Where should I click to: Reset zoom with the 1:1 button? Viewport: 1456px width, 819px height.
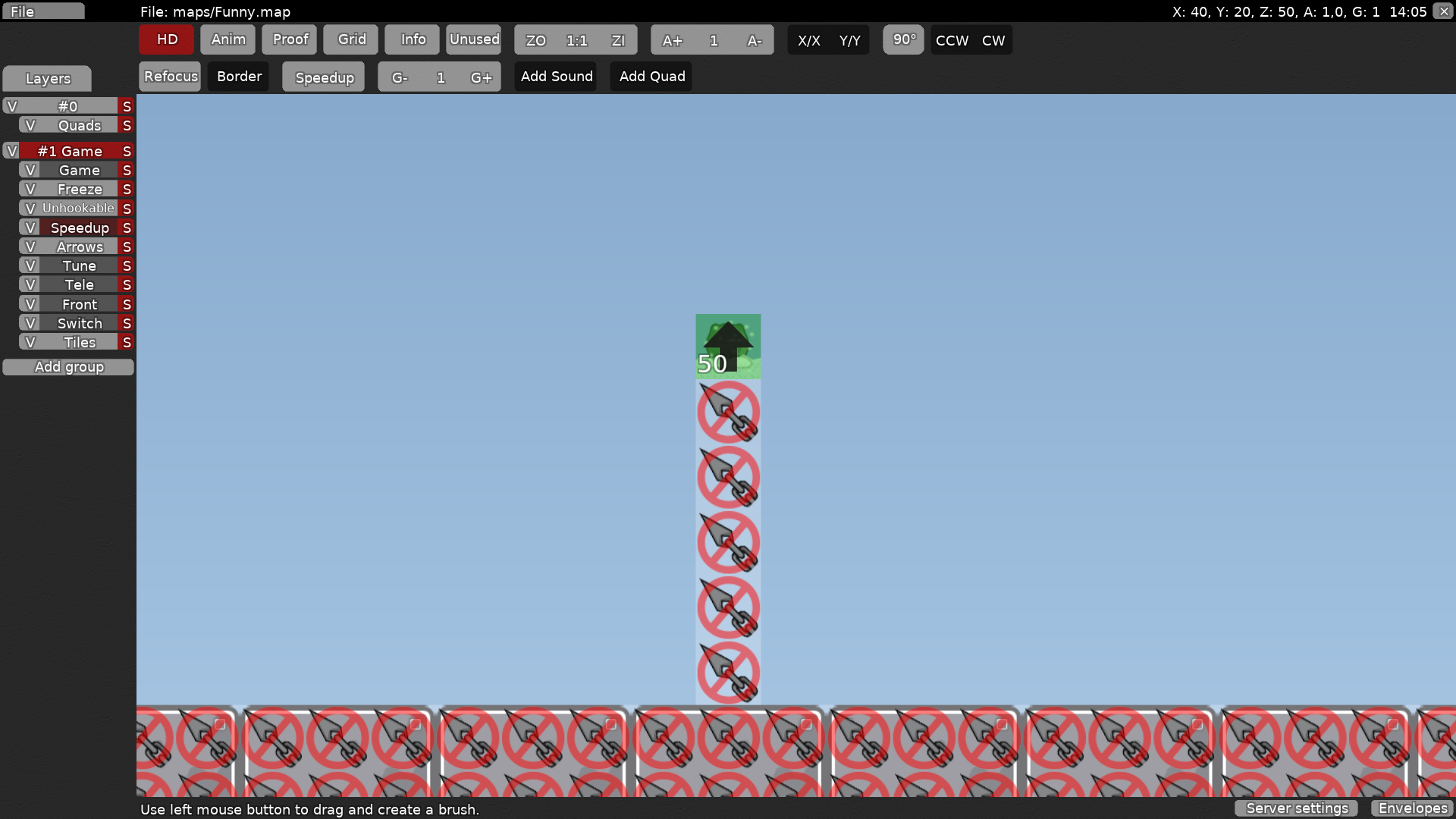click(576, 40)
